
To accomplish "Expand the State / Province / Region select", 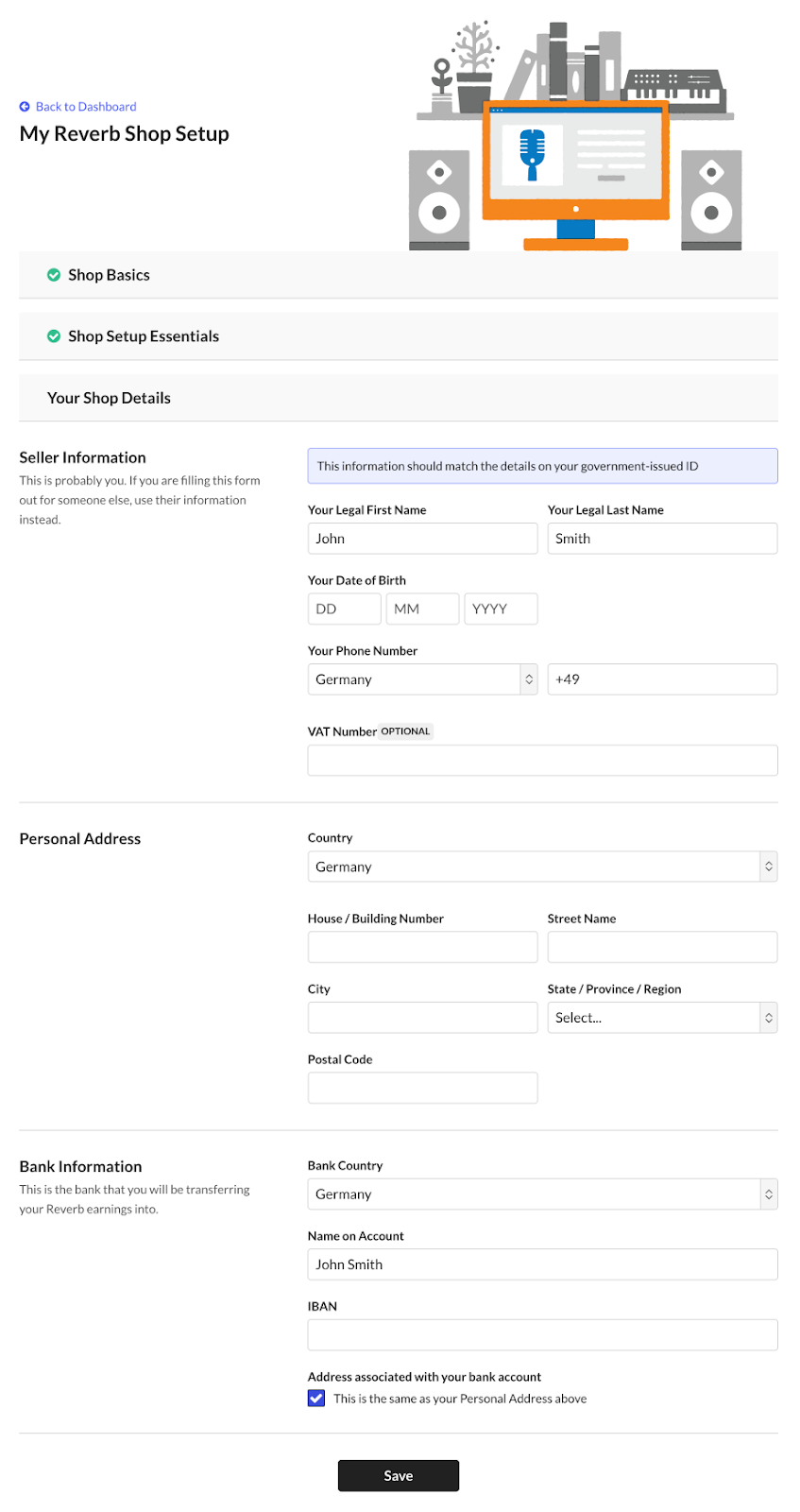I will tap(662, 1018).
